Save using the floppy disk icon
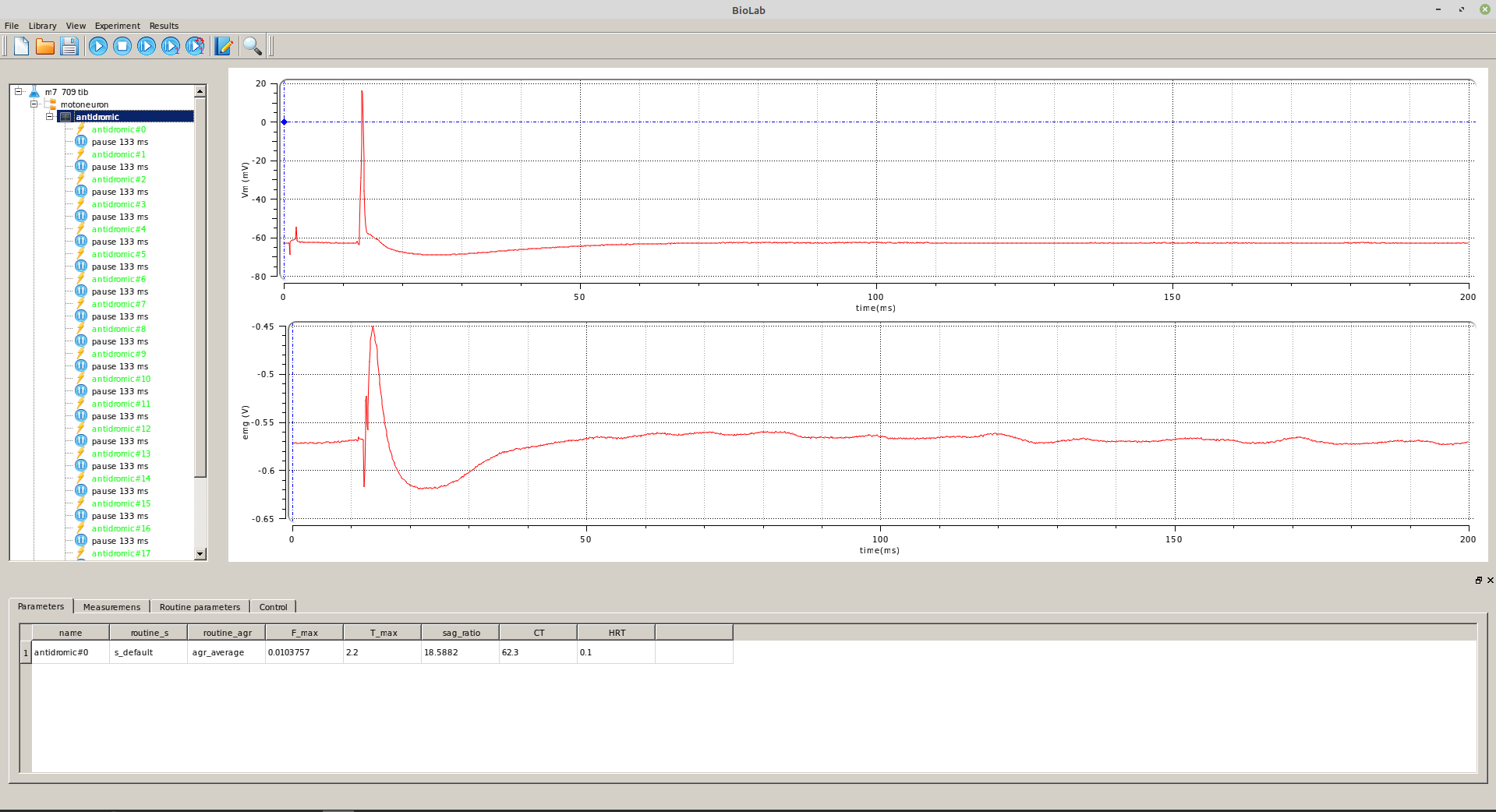The height and width of the screenshot is (812, 1496). point(69,46)
